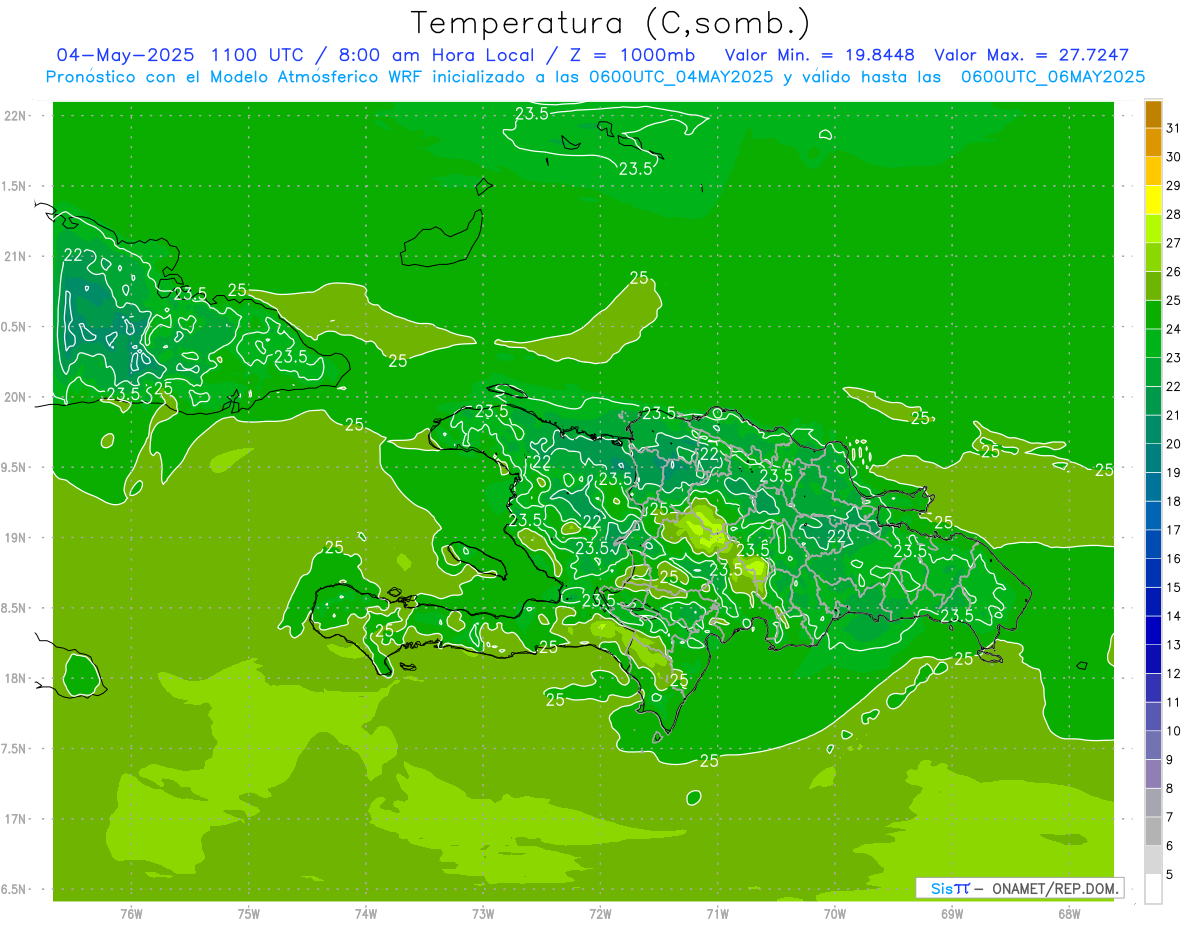Click the color bar legend value '5'

1170,874
